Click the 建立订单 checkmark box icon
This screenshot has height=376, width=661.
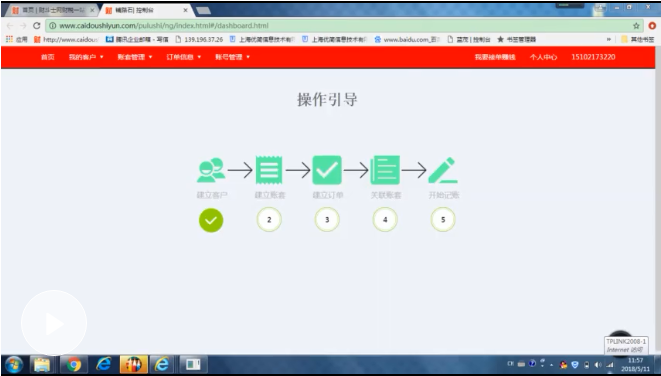point(327,170)
